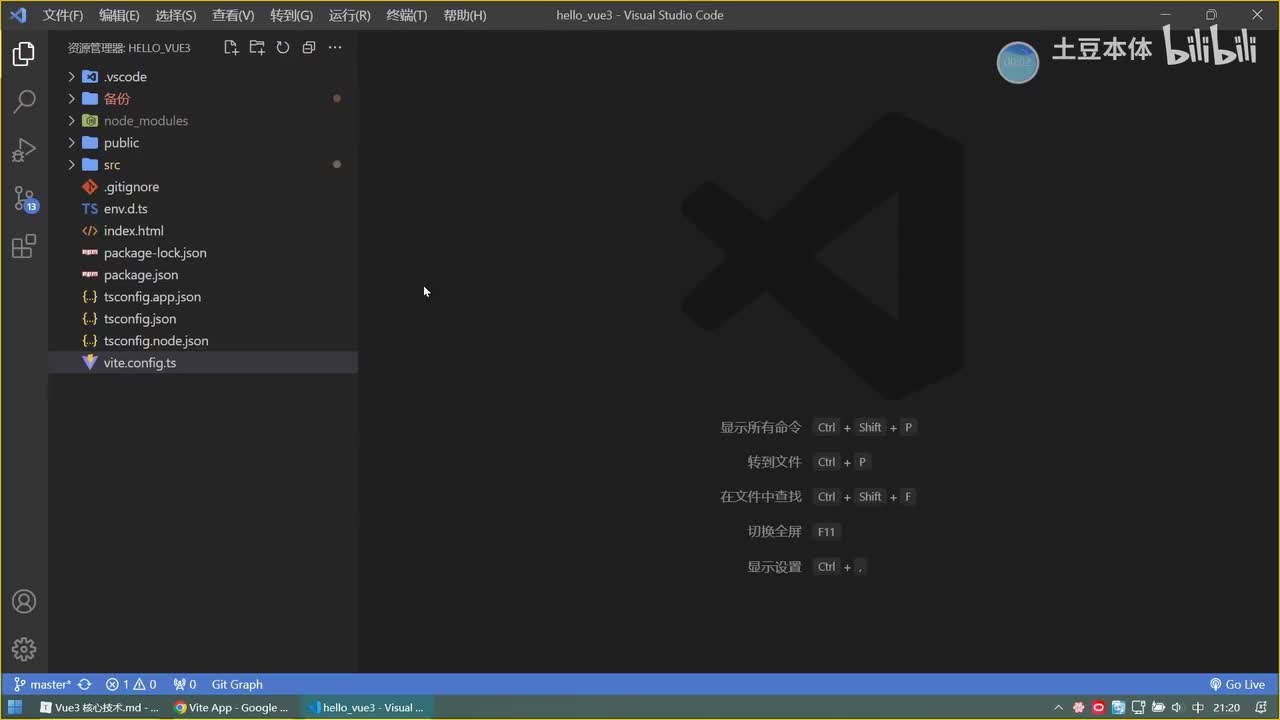
Task: Click hello_vue3 Visual Studio Code taskbar button
Action: (366, 707)
